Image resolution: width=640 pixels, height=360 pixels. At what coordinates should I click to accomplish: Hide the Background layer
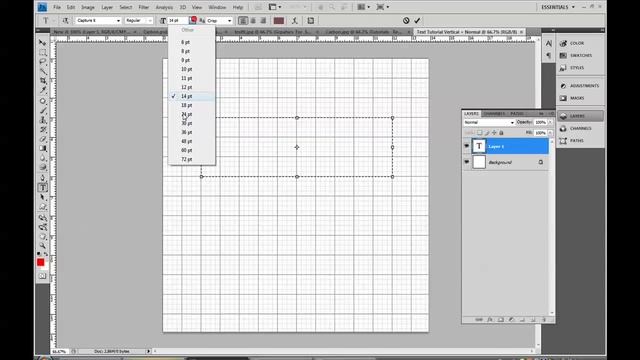tap(467, 162)
